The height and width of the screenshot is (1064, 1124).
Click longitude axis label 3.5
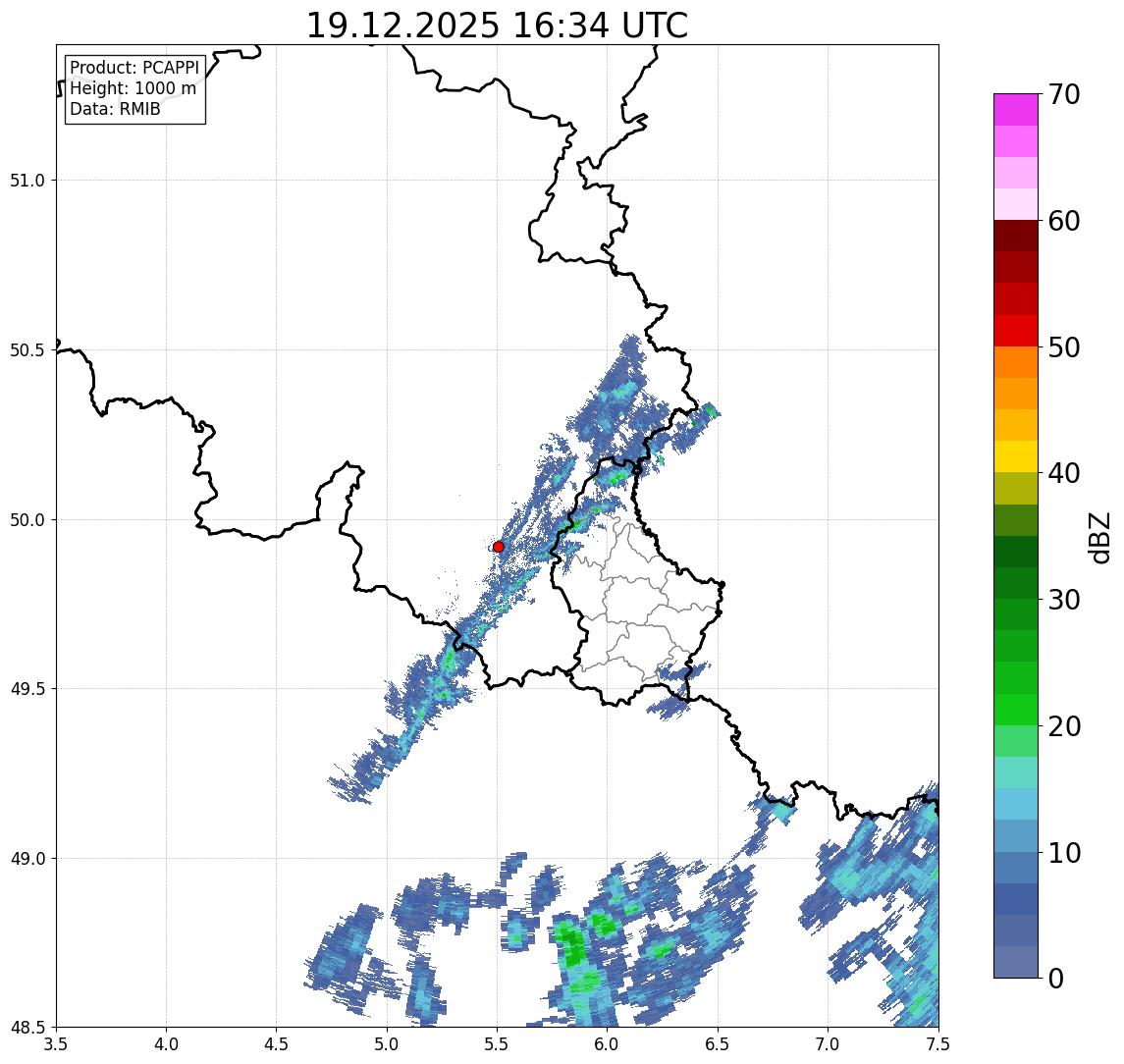coord(56,1043)
